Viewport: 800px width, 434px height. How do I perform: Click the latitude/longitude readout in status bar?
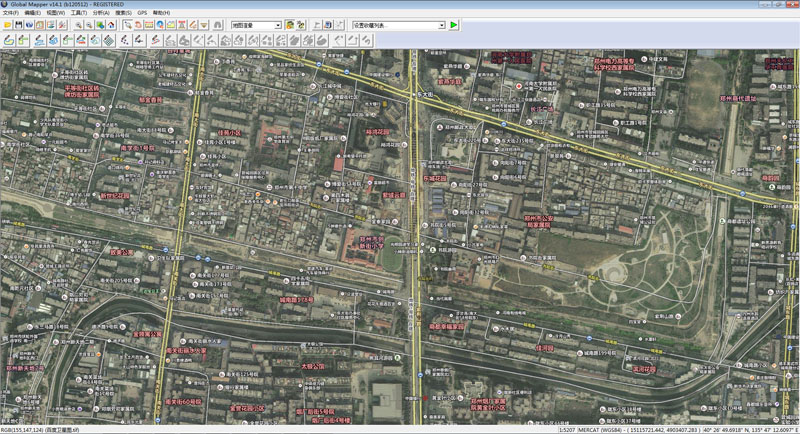pyautogui.click(x=750, y=430)
